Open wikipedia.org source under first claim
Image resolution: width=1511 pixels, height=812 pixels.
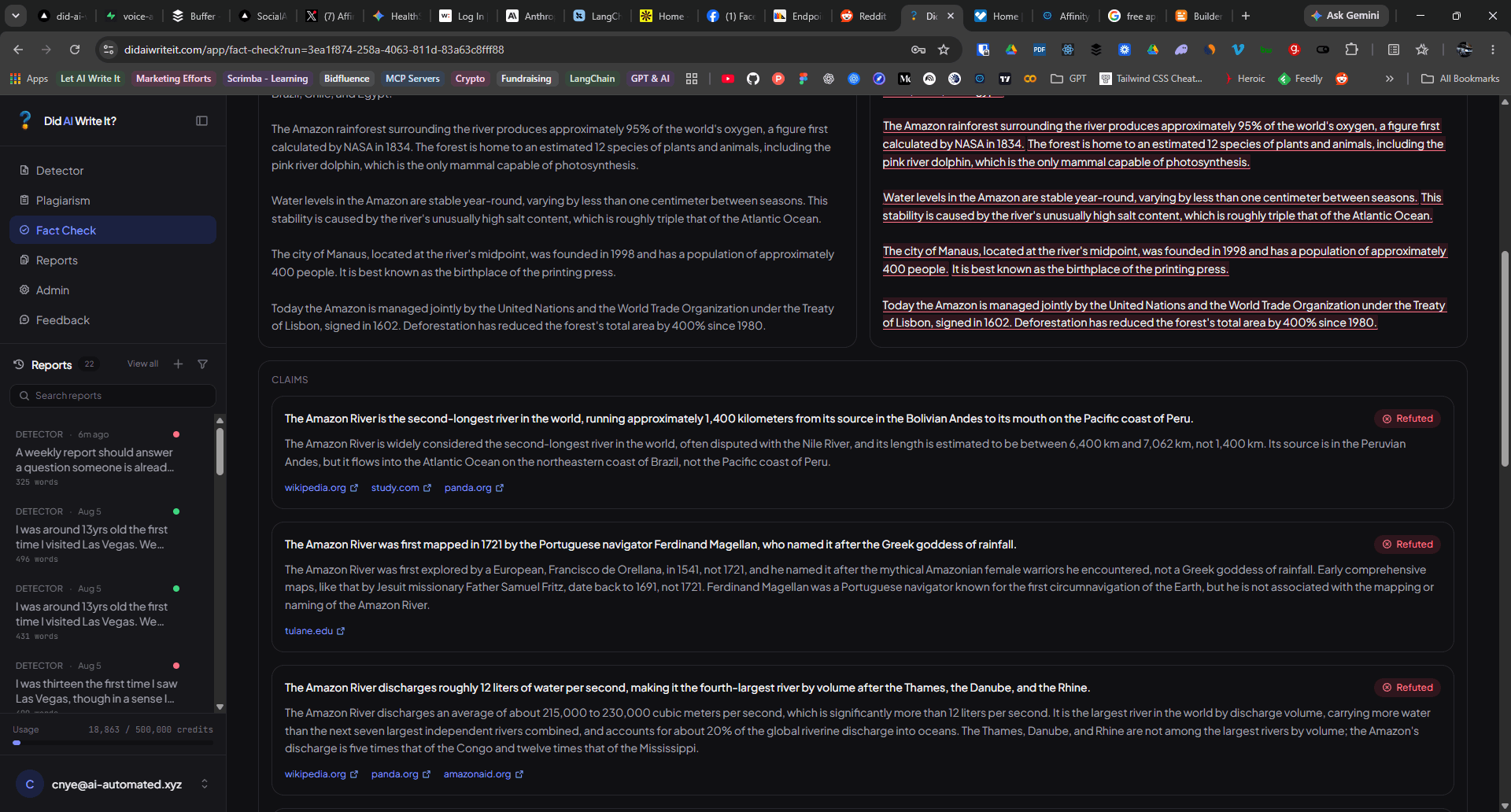point(321,488)
